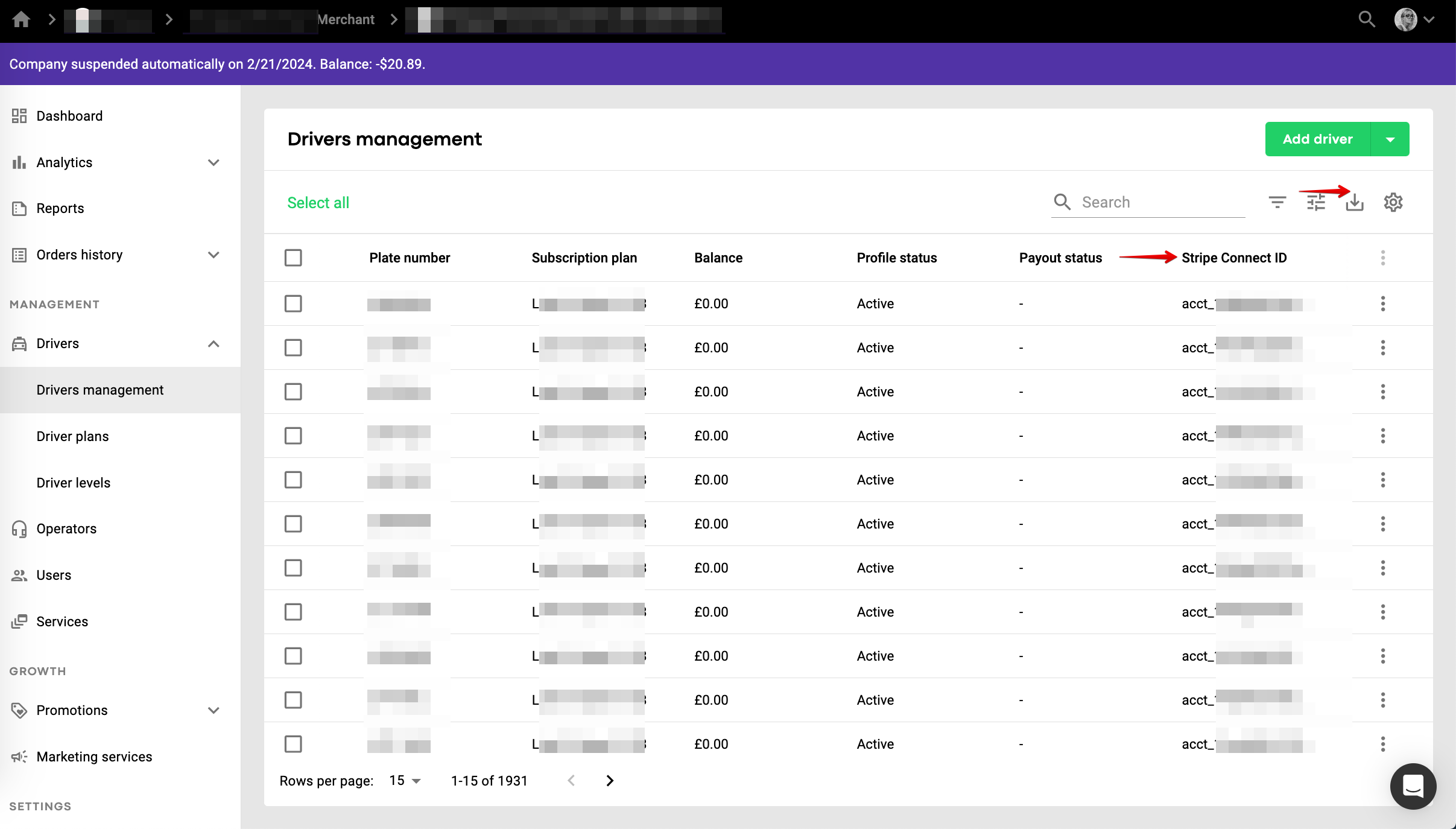This screenshot has height=829, width=1456.
Task: Expand the Analytics sidebar section
Action: tap(213, 162)
